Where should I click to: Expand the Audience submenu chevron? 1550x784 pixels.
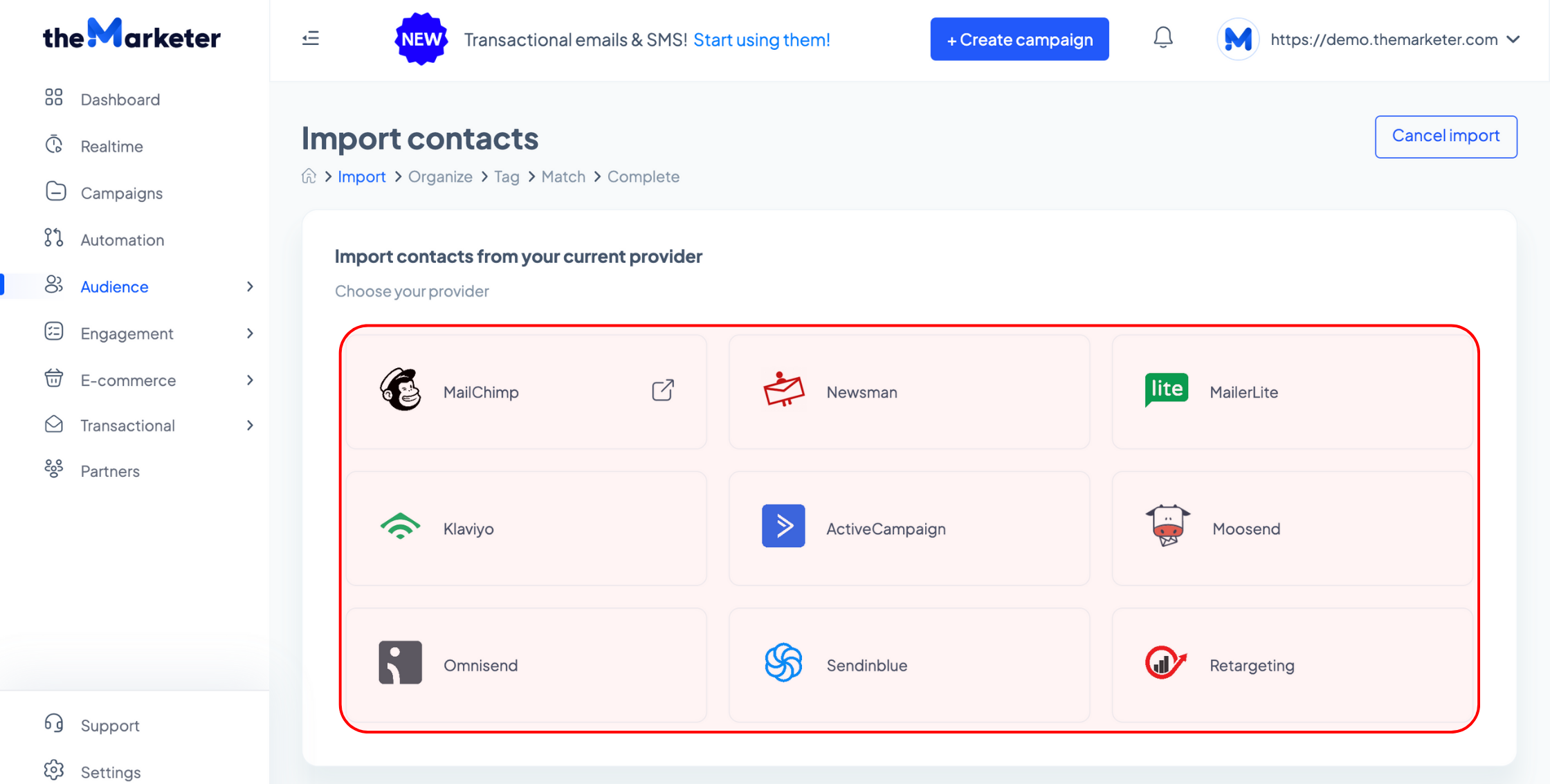click(250, 286)
